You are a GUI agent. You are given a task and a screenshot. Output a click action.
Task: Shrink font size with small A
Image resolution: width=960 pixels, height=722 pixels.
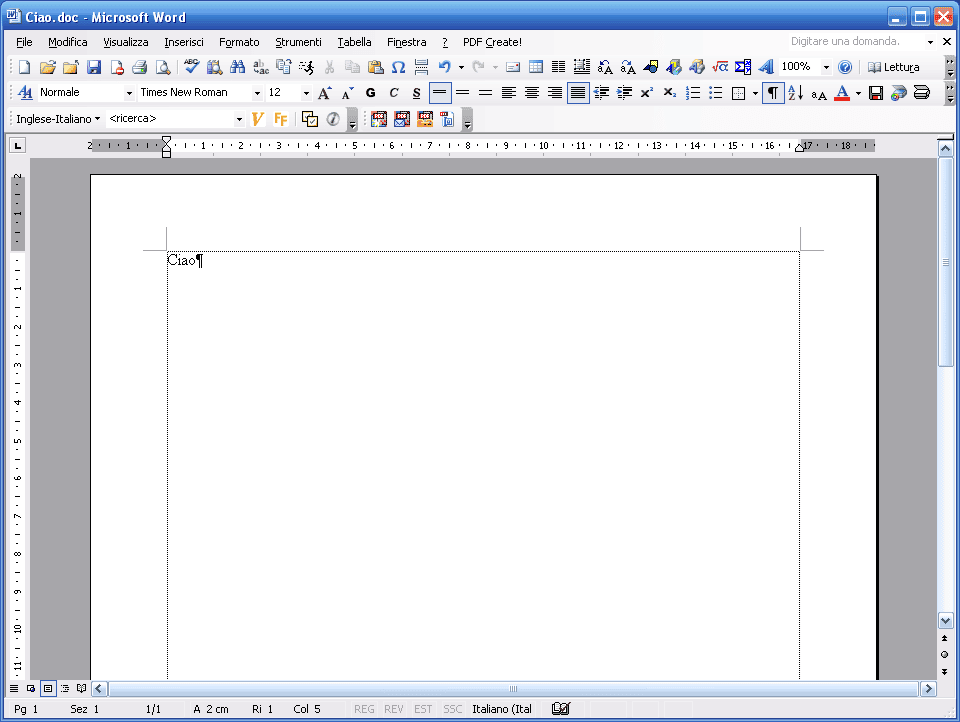(348, 93)
